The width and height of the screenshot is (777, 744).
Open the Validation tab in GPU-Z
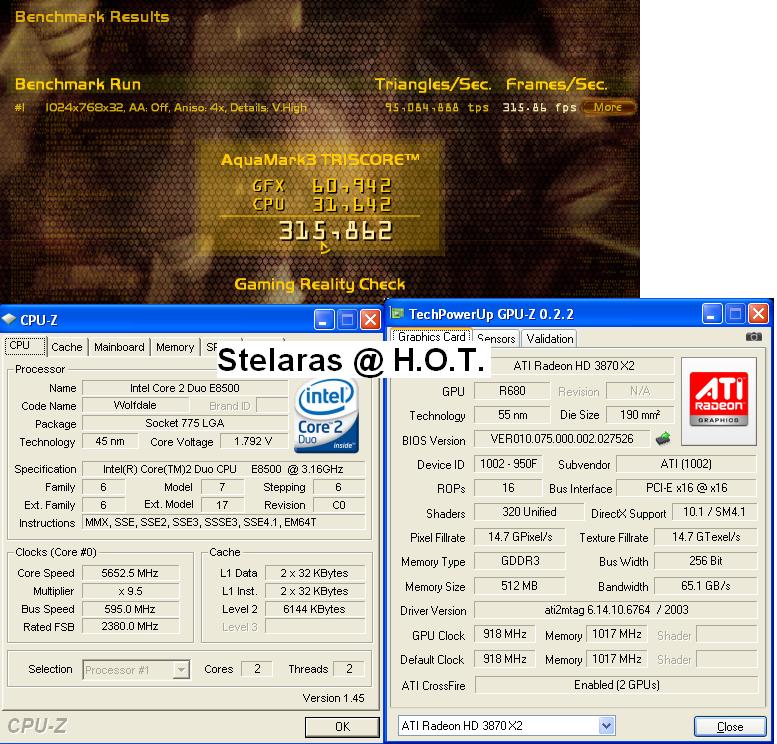click(x=550, y=339)
